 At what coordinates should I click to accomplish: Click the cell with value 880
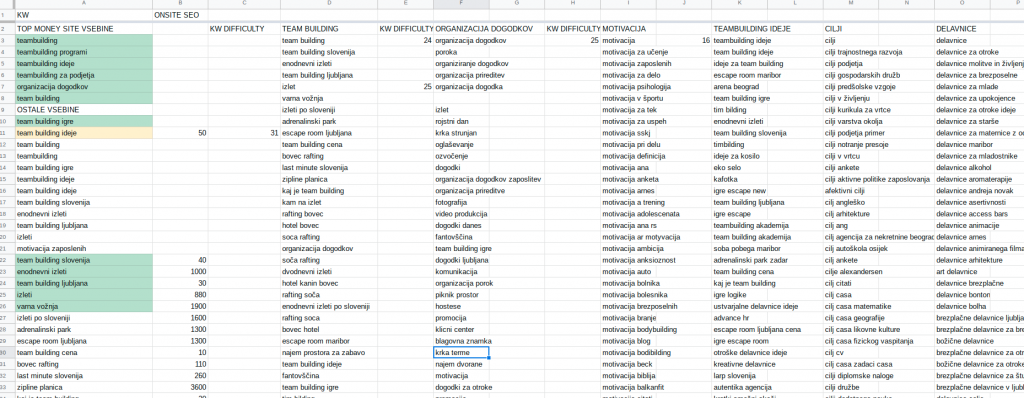pyautogui.click(x=180, y=295)
